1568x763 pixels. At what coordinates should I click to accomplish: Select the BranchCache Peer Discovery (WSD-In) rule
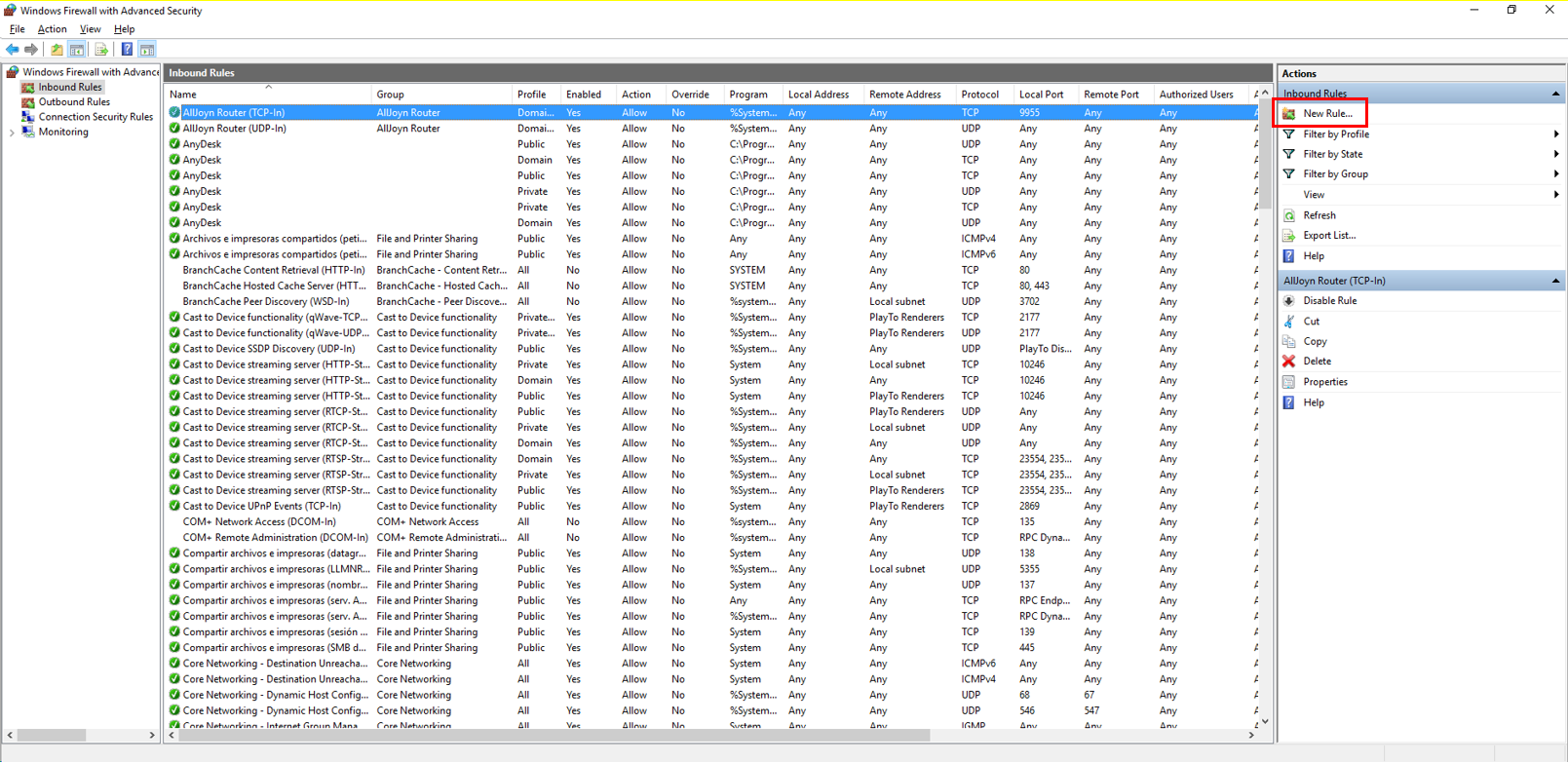point(266,302)
